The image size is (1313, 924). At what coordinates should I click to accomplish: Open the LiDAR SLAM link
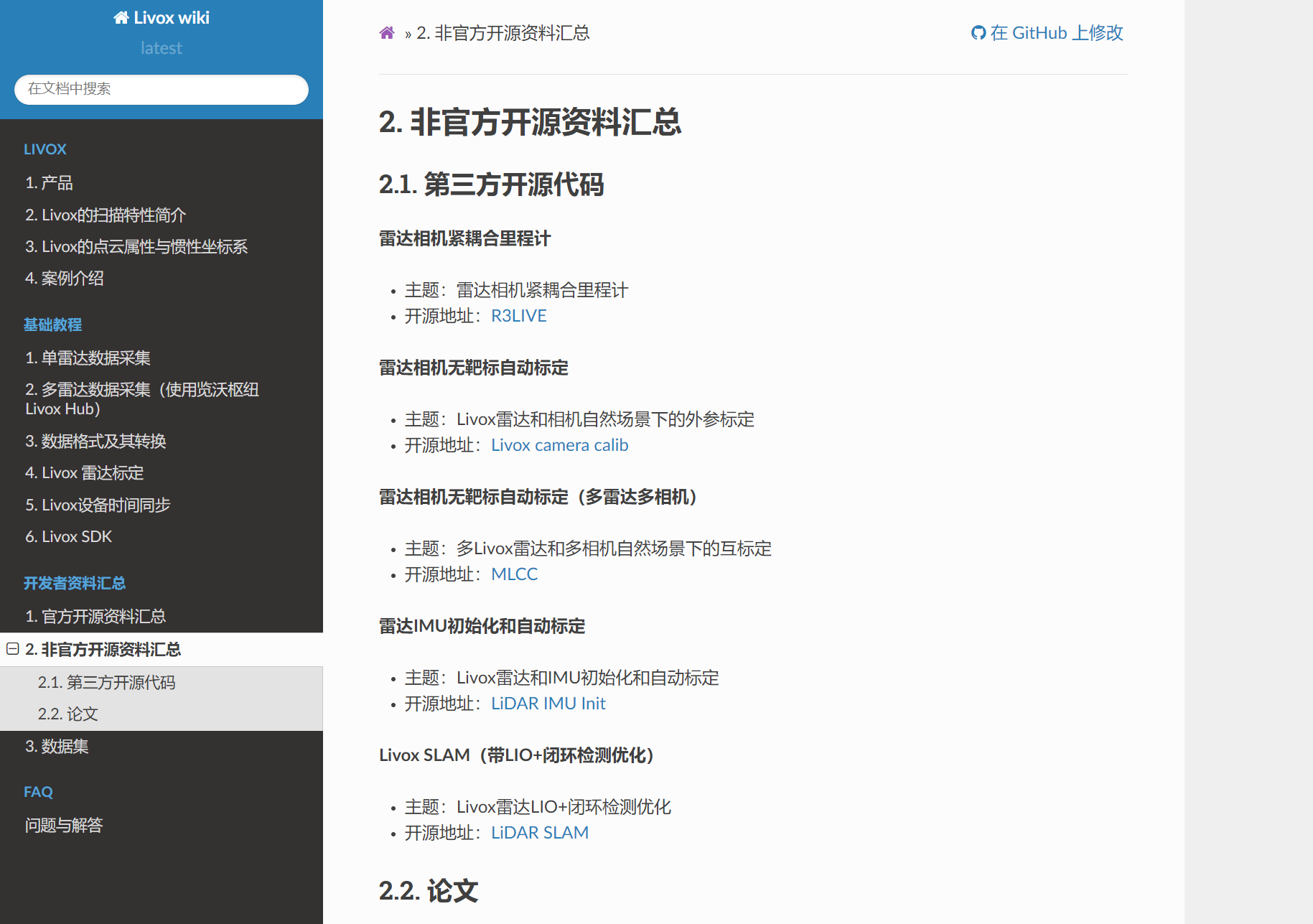point(540,833)
